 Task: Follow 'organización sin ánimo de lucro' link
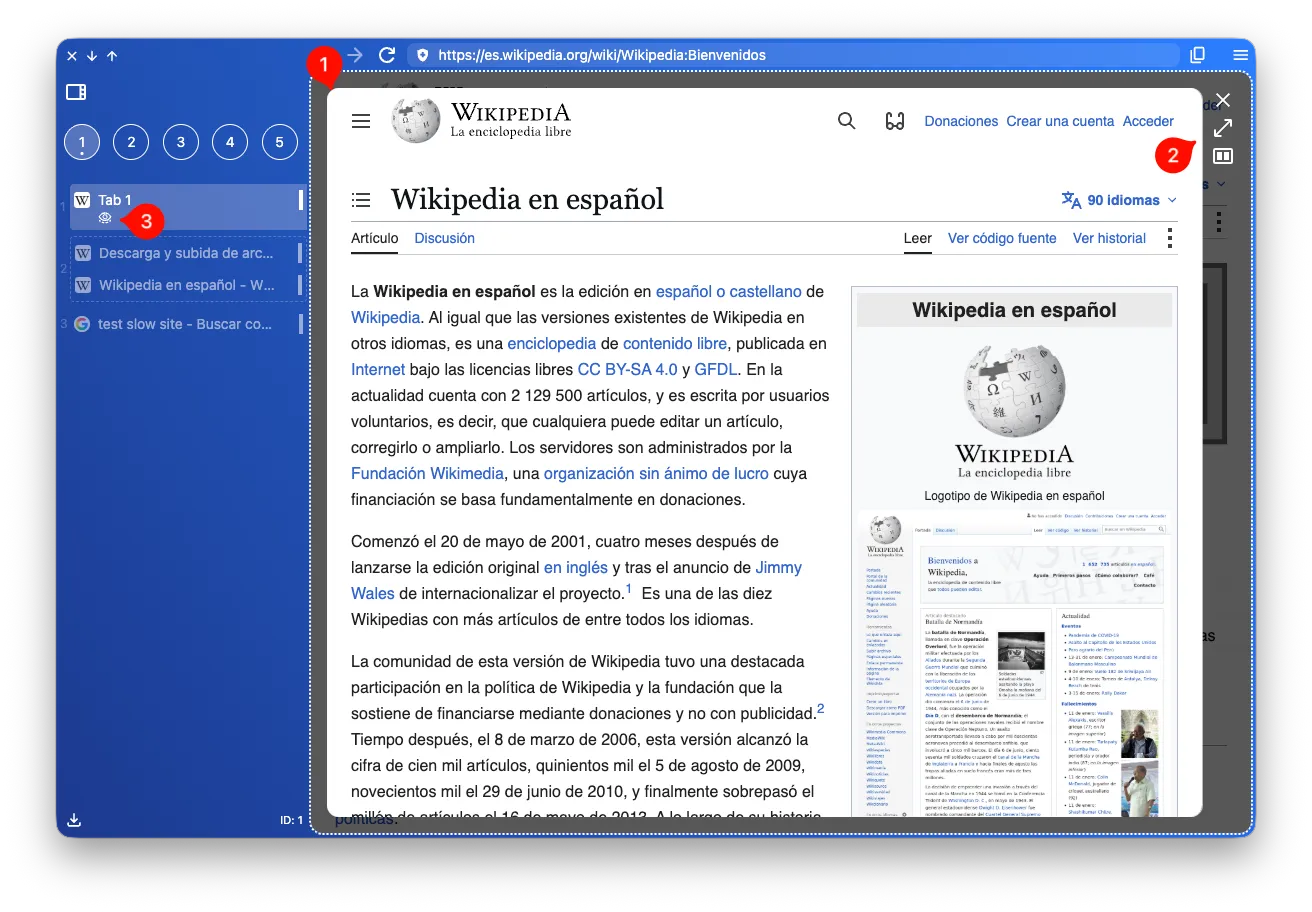click(656, 474)
